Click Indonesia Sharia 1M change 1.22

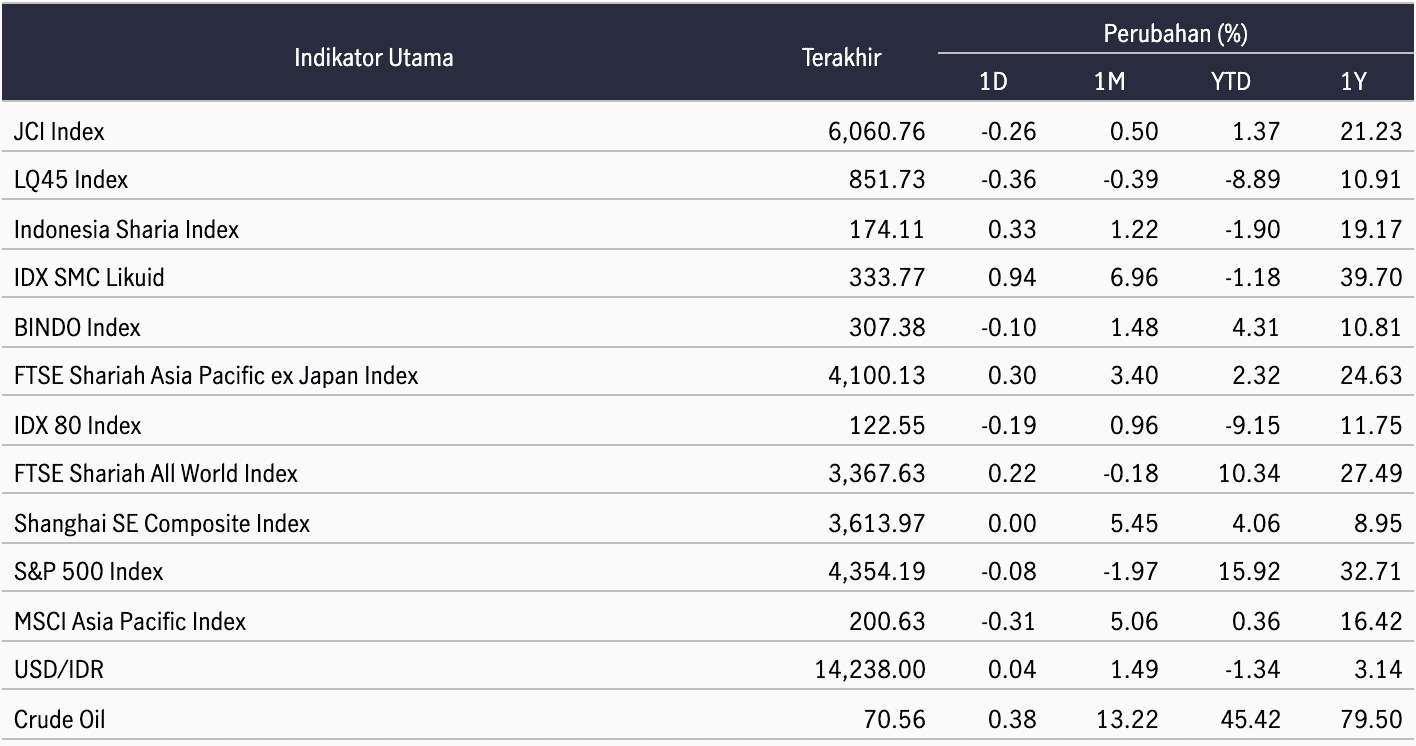pos(1134,229)
